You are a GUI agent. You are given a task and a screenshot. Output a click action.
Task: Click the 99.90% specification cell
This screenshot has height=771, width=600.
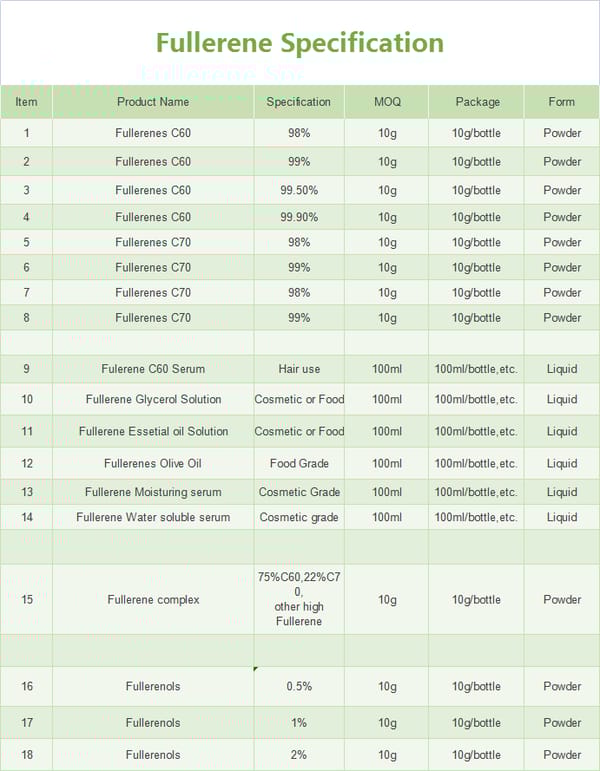(298, 217)
